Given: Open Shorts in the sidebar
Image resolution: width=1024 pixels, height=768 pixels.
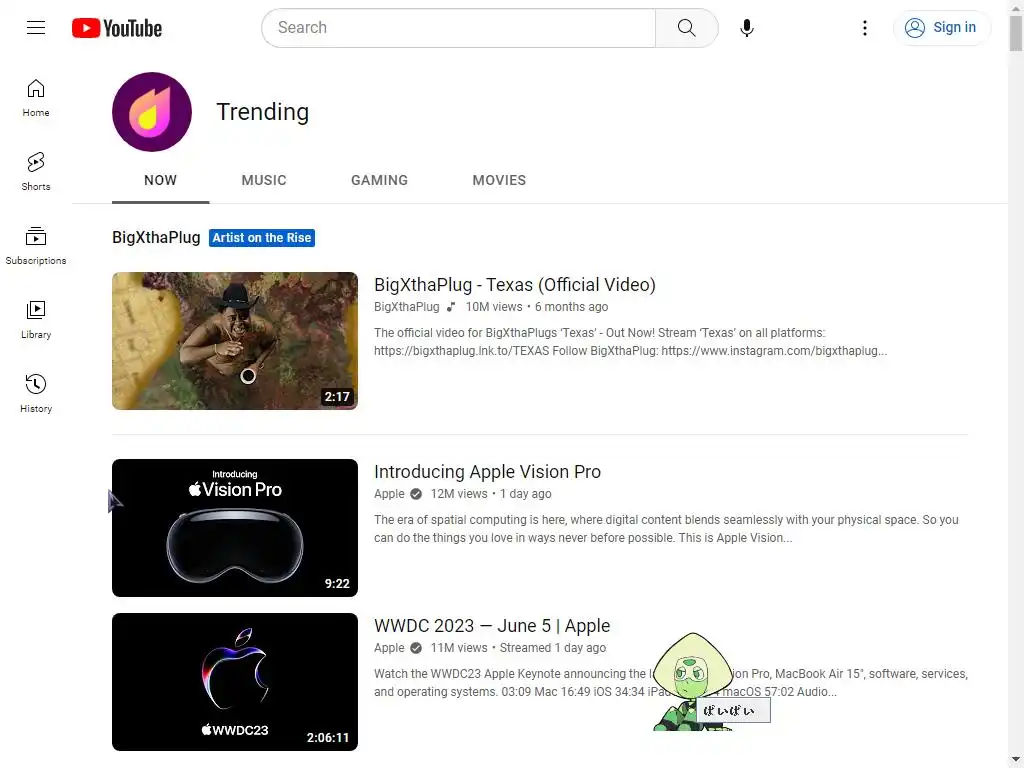Looking at the screenshot, I should tap(36, 172).
